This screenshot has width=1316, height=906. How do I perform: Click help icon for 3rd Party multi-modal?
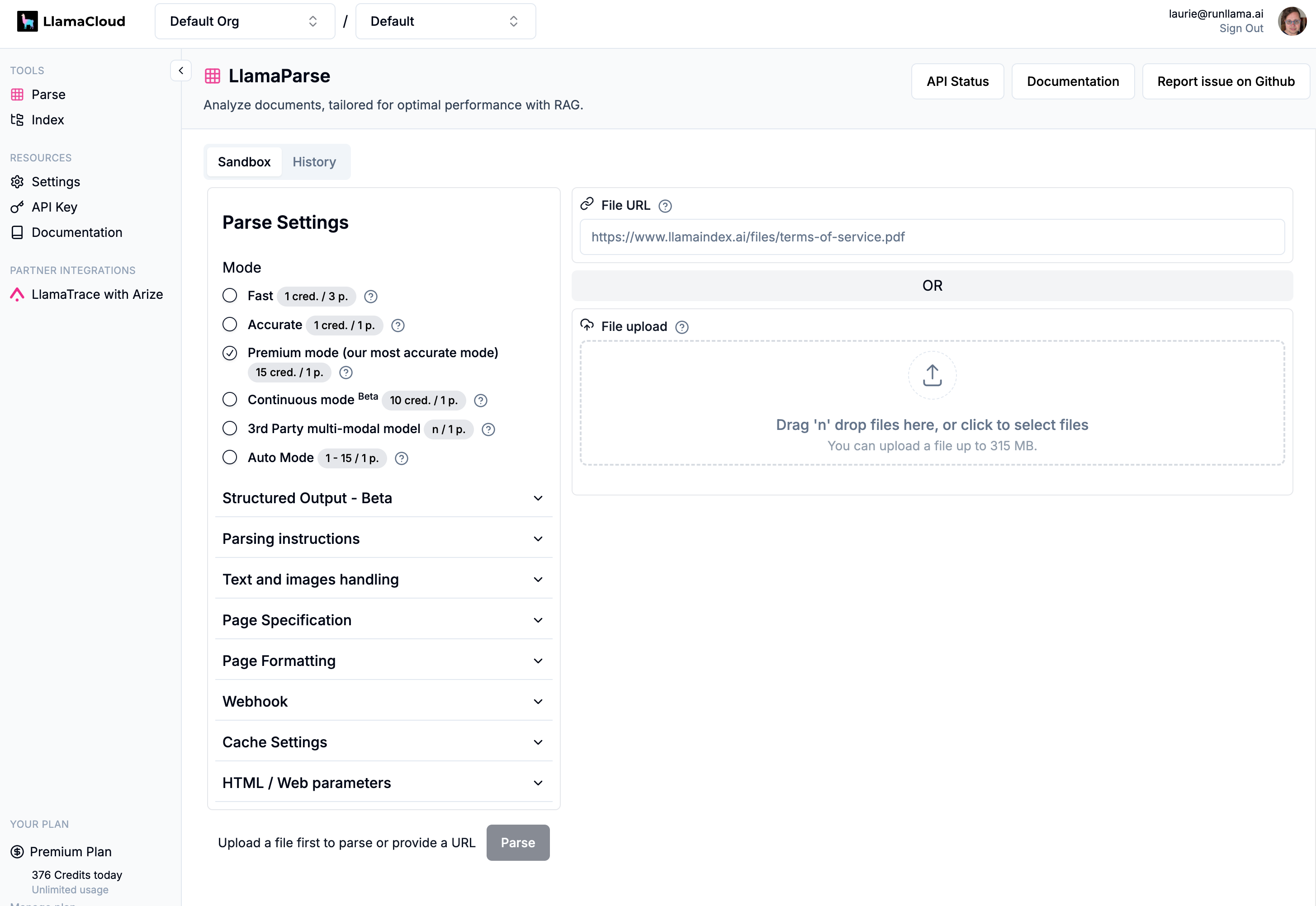488,430
